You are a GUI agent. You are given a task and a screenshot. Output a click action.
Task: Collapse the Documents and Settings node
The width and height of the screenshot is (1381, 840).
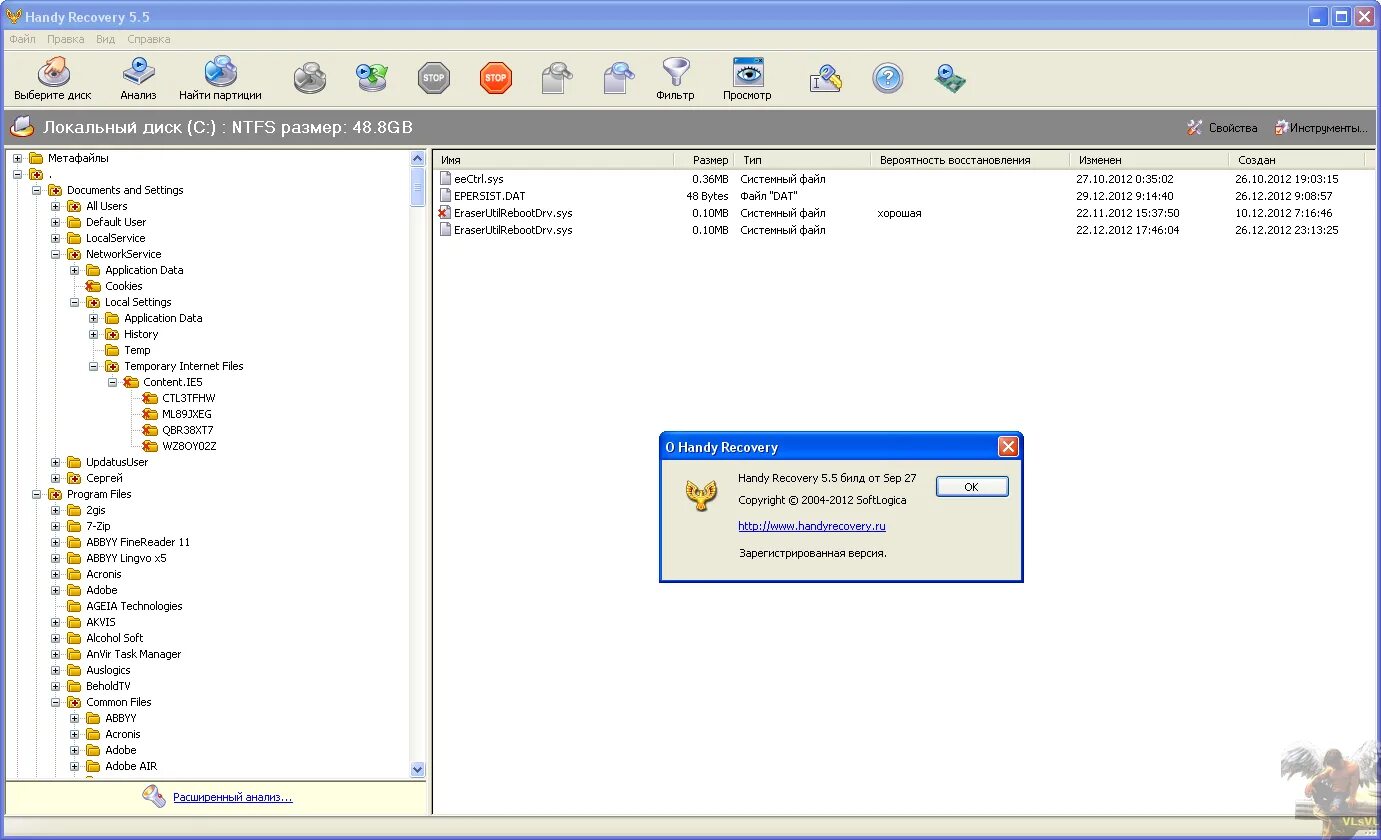point(37,190)
